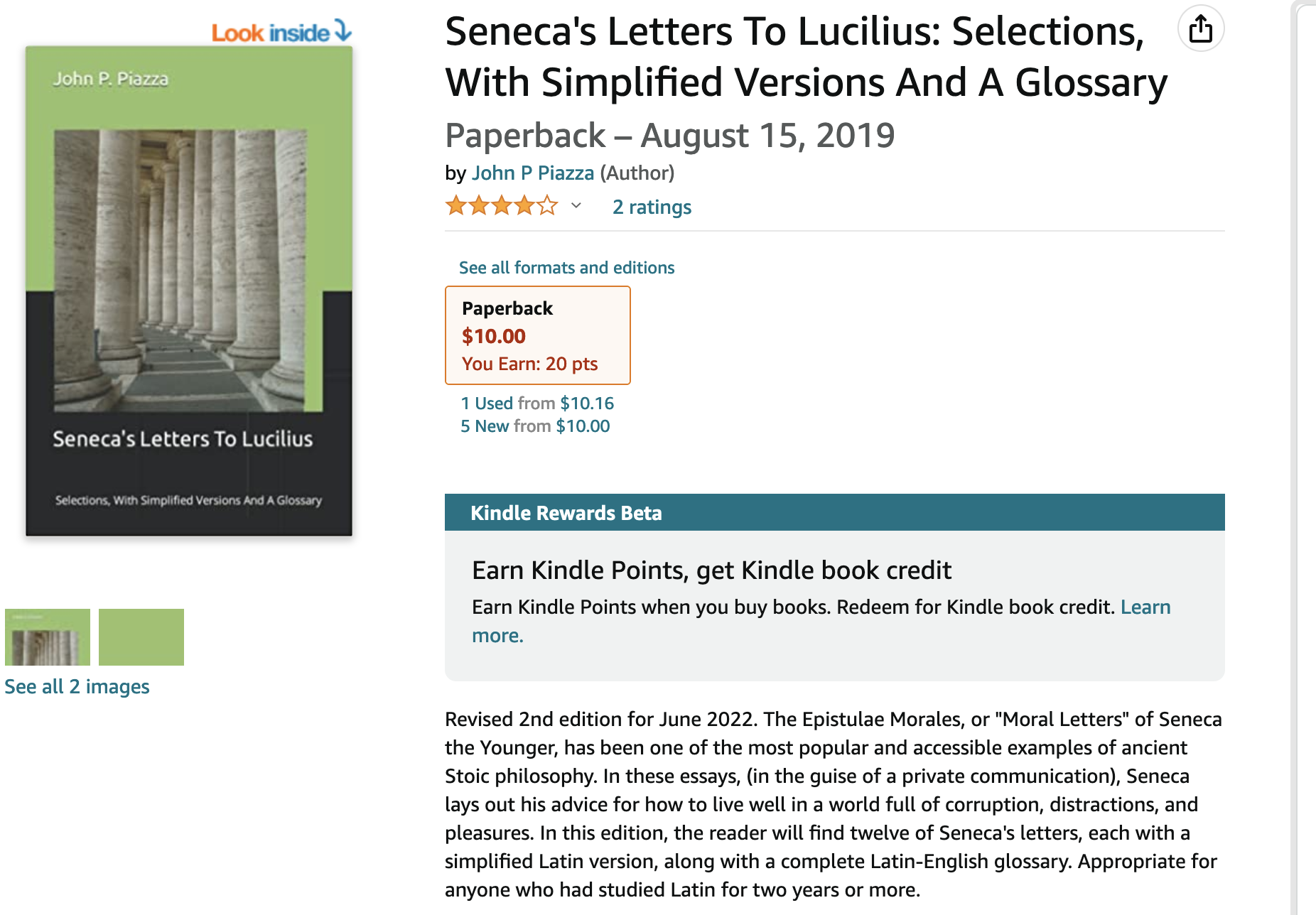
Task: Click See all formats and editions
Action: 566,268
